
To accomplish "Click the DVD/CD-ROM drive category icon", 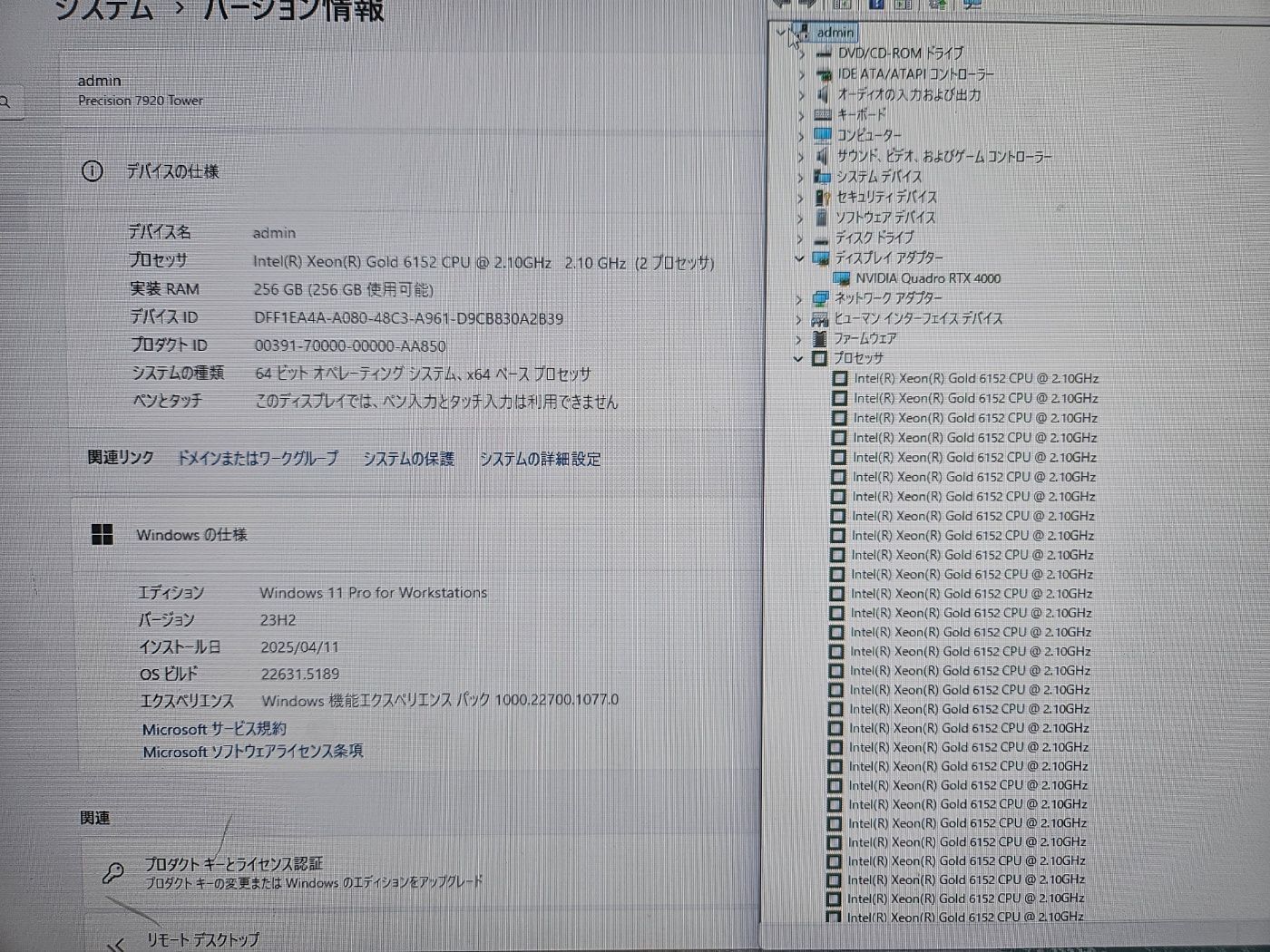I will 824,53.
